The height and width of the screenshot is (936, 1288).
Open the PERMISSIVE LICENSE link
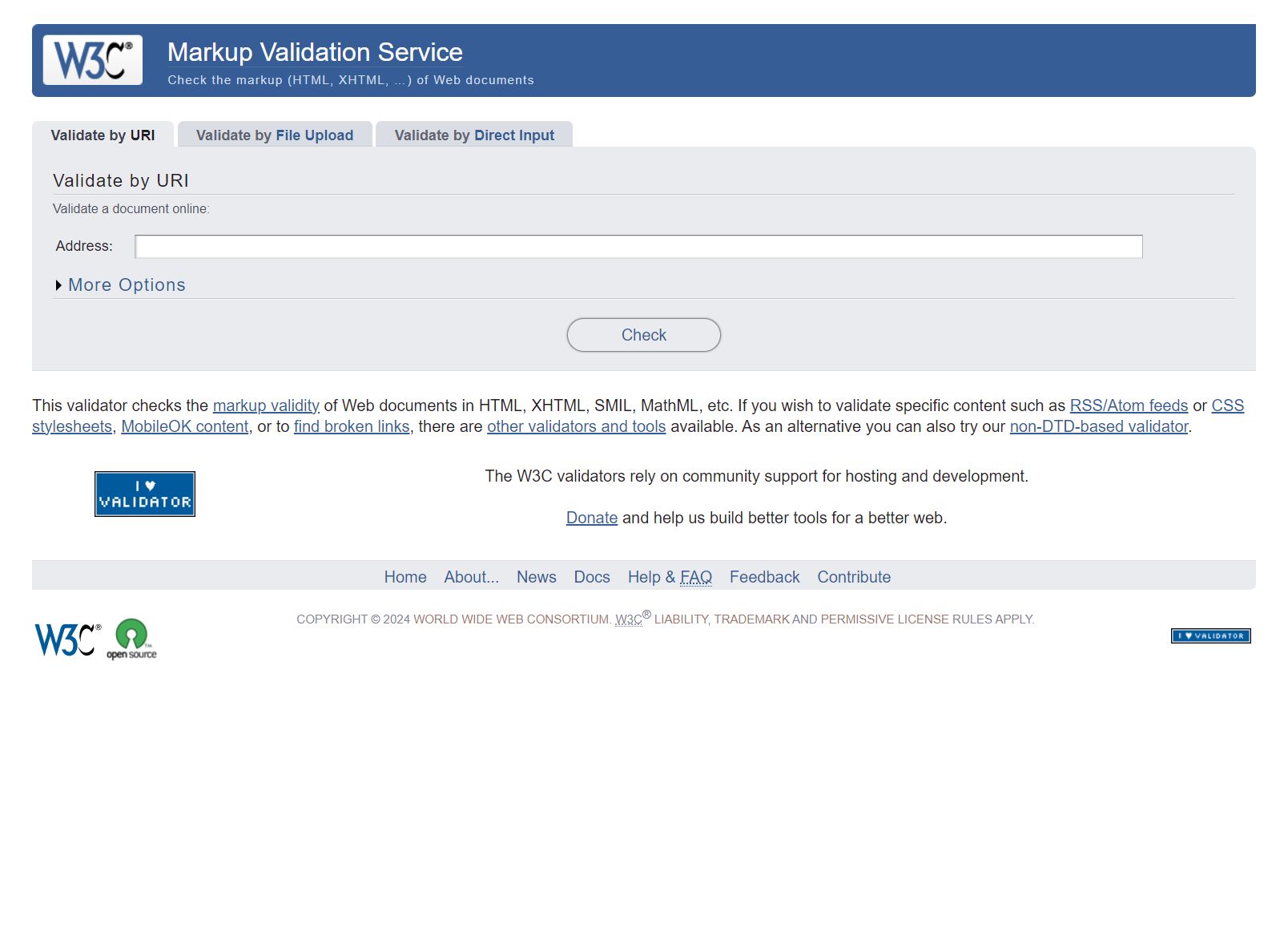pos(883,619)
